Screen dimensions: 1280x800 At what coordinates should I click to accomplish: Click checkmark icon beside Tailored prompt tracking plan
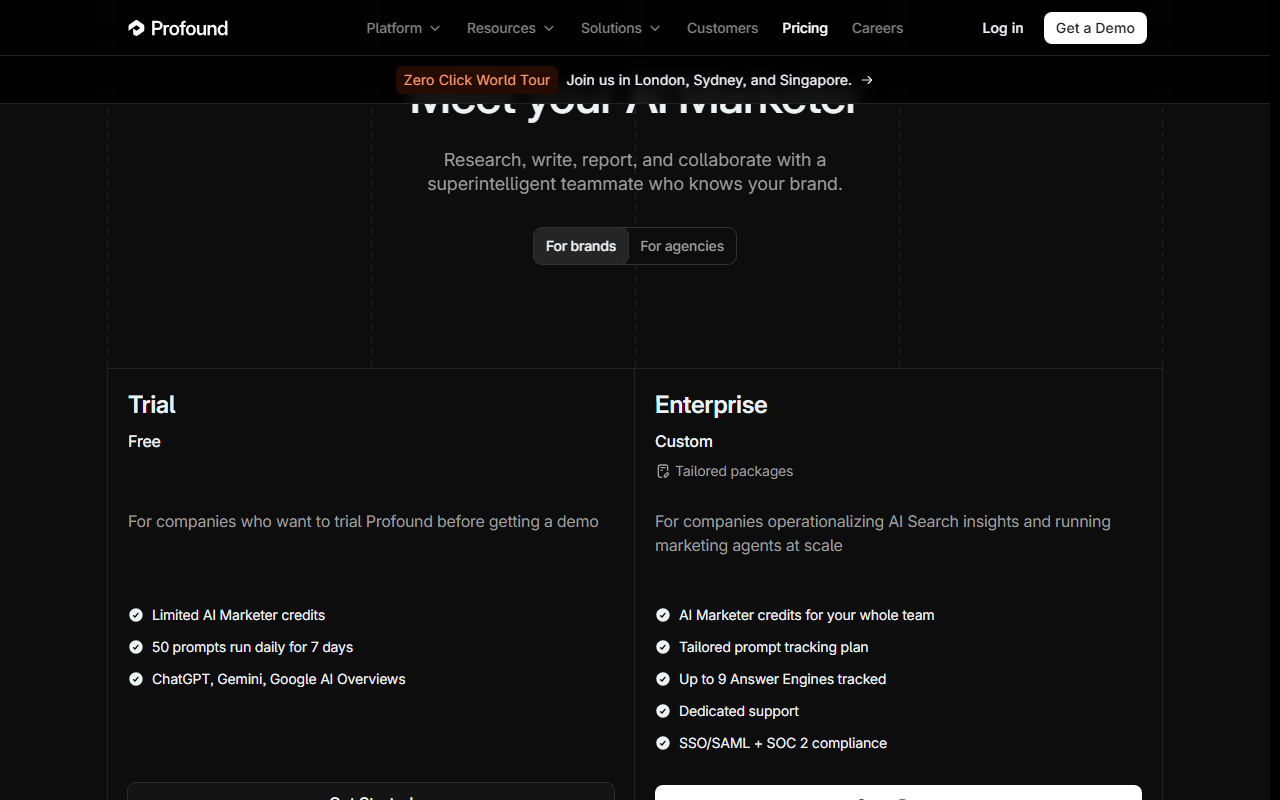tap(662, 647)
